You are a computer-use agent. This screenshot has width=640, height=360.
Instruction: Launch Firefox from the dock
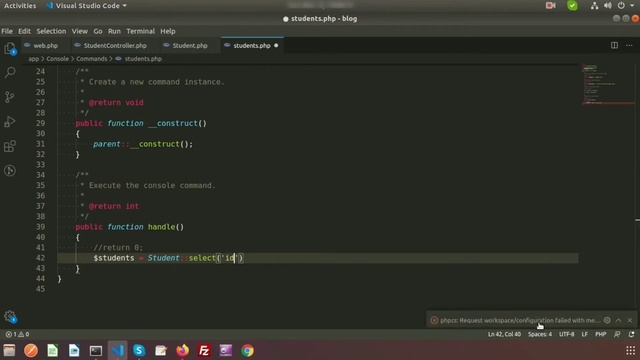pos(182,350)
